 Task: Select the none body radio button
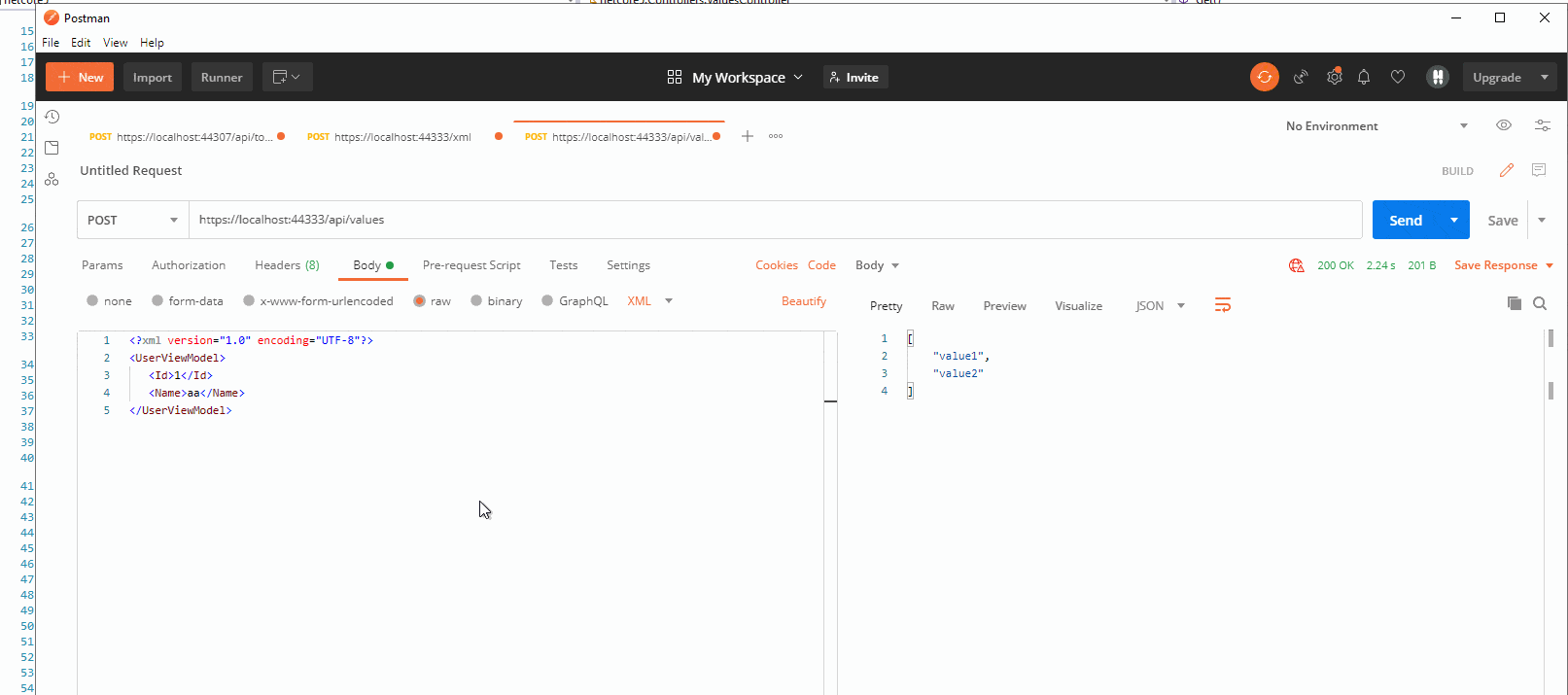(92, 300)
